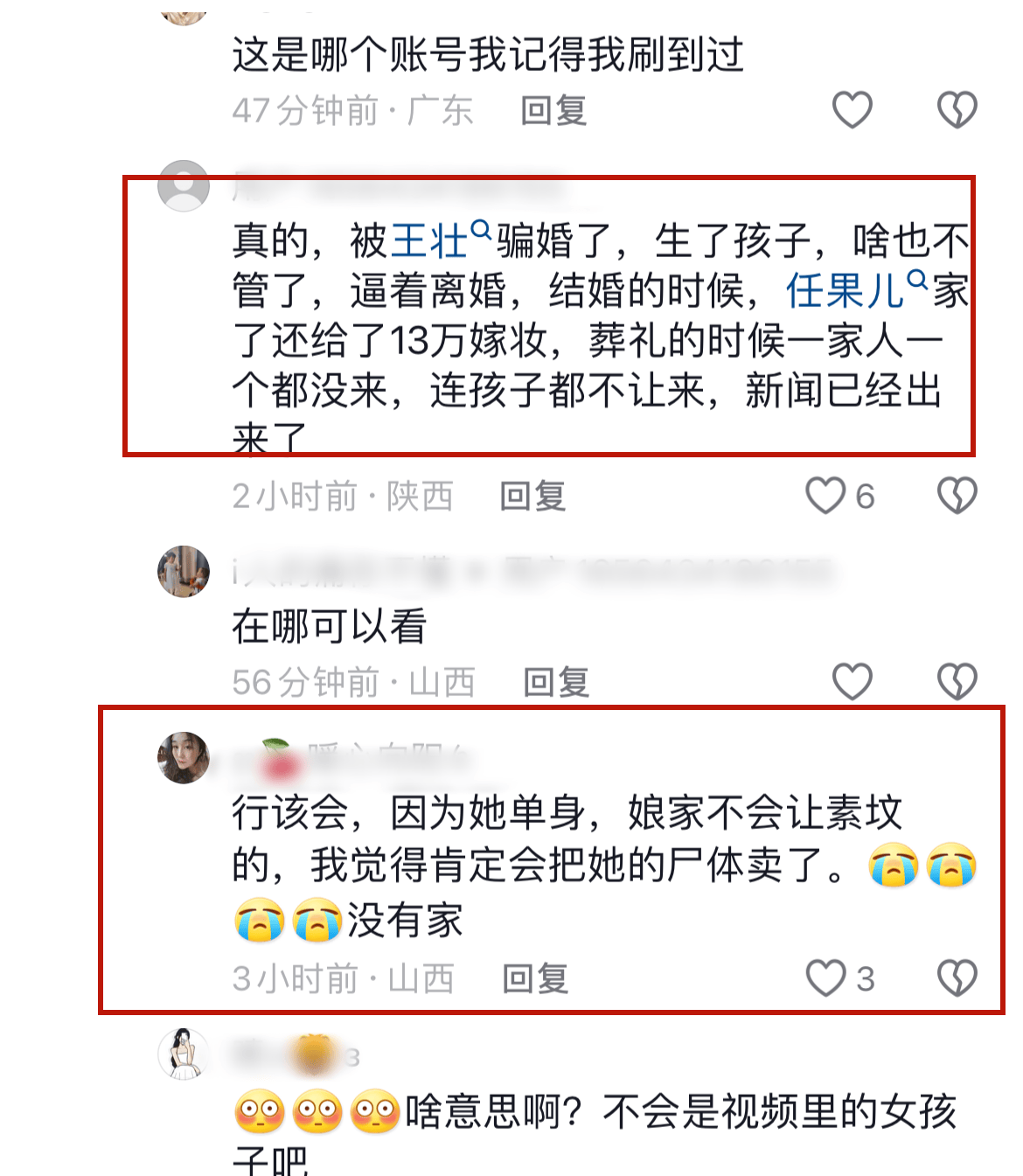Image resolution: width=1023 pixels, height=1176 pixels.
Task: Like the 47分钟前 广东 comment
Action: coord(852,110)
